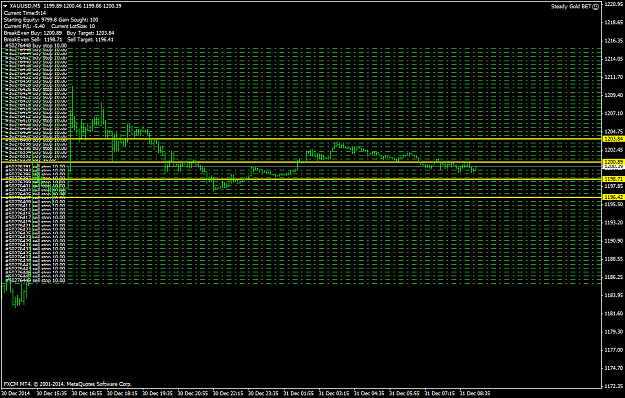Click the '30 Dec 15:35' time axis label
The width and height of the screenshot is (625, 398).
[52, 393]
